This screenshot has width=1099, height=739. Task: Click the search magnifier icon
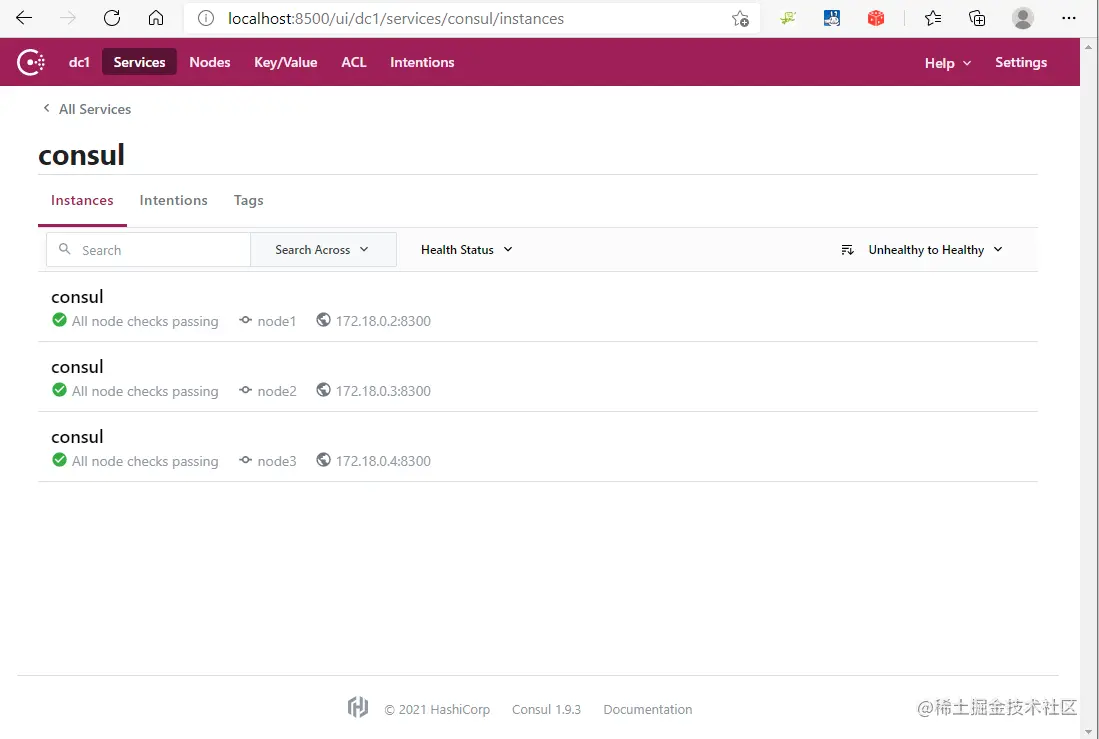[x=64, y=249]
